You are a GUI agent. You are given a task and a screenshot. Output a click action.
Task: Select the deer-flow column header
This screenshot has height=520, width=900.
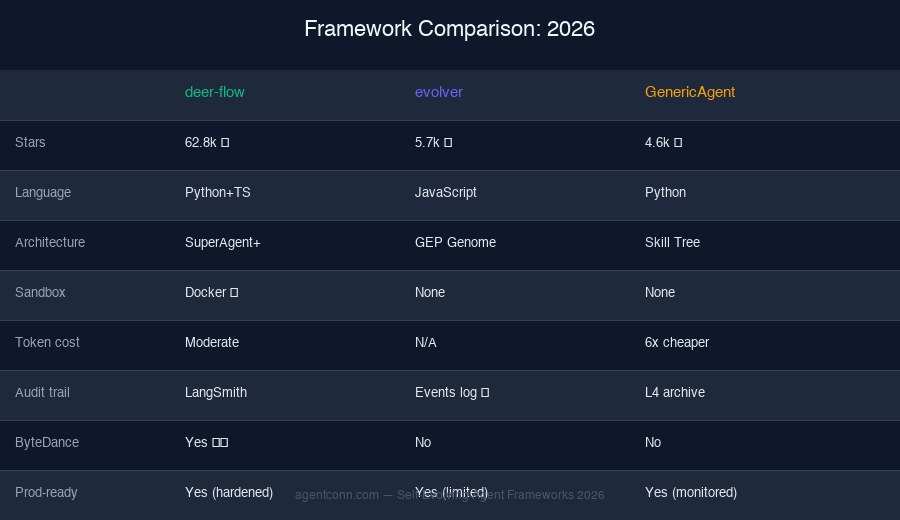(x=215, y=92)
